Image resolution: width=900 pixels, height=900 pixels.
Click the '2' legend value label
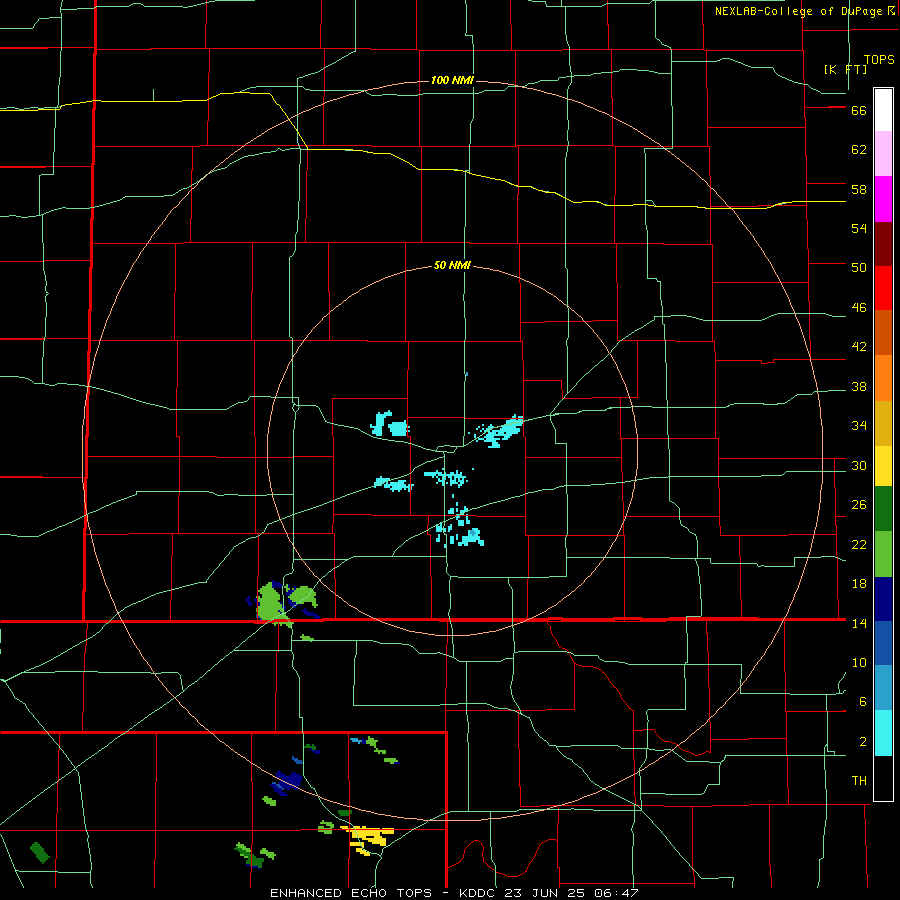coord(863,742)
